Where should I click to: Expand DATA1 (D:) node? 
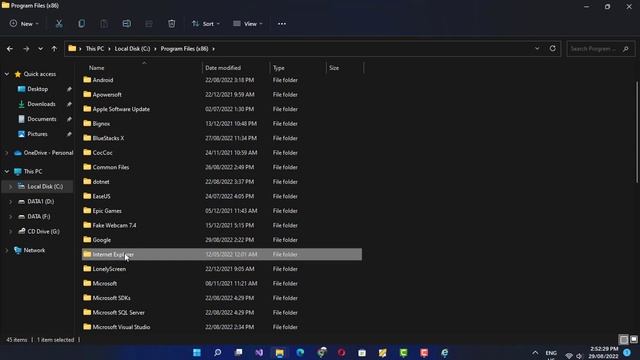point(11,202)
